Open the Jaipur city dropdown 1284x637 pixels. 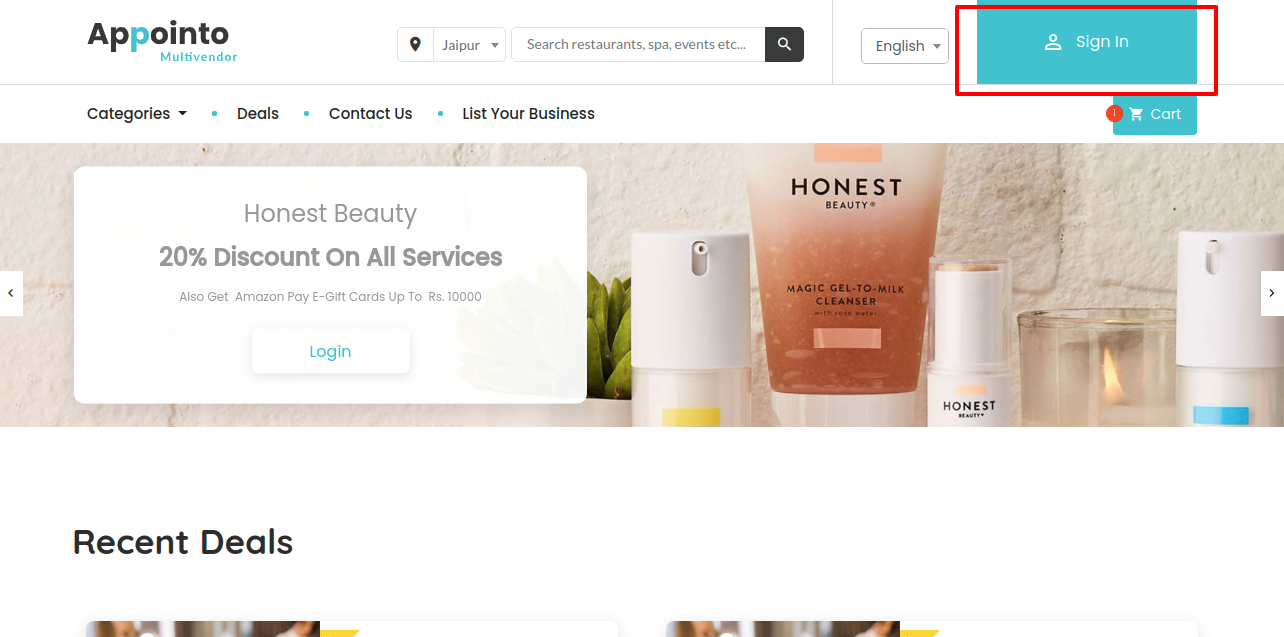469,45
